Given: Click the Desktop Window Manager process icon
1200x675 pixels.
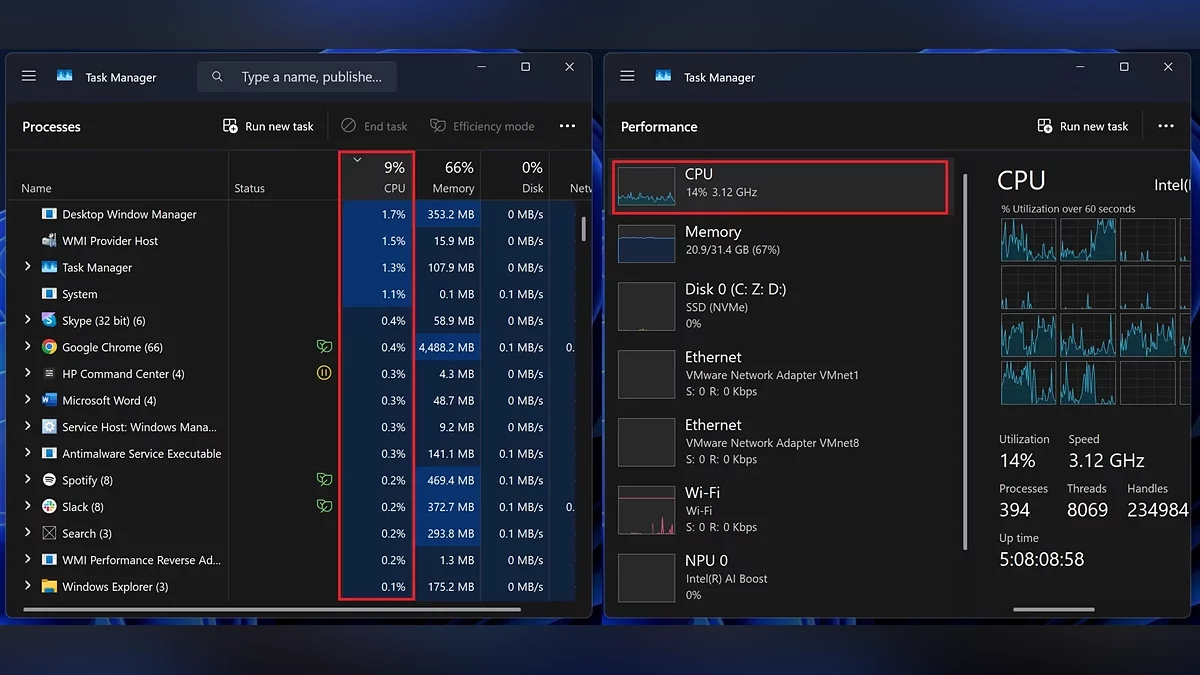Looking at the screenshot, I should click(49, 214).
